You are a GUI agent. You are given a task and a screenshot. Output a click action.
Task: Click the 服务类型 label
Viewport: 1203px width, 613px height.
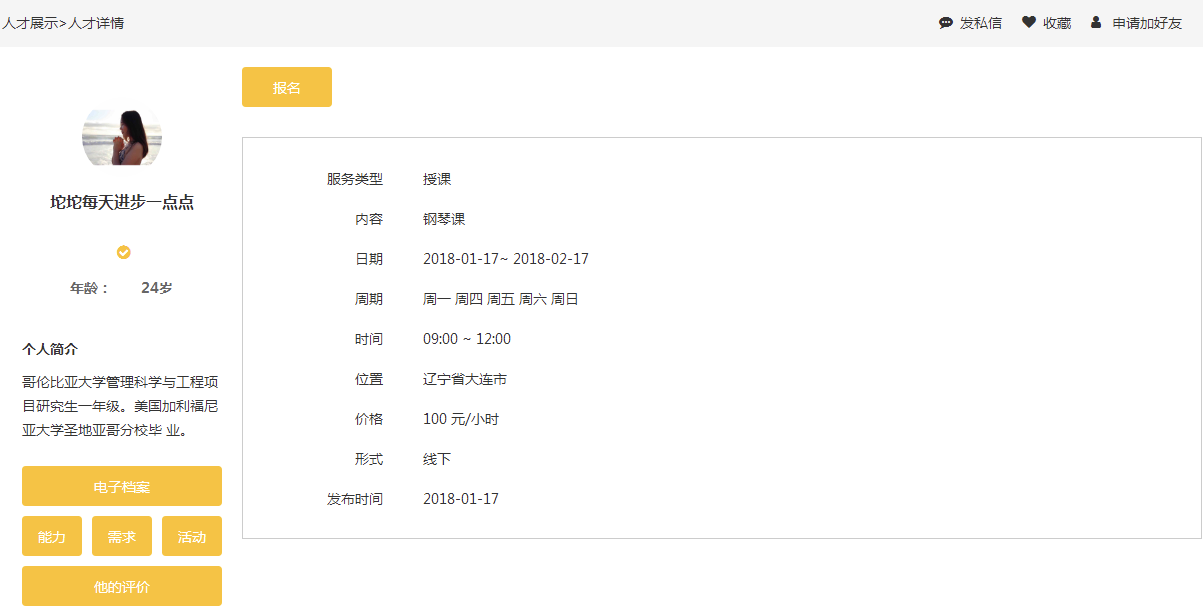click(355, 179)
